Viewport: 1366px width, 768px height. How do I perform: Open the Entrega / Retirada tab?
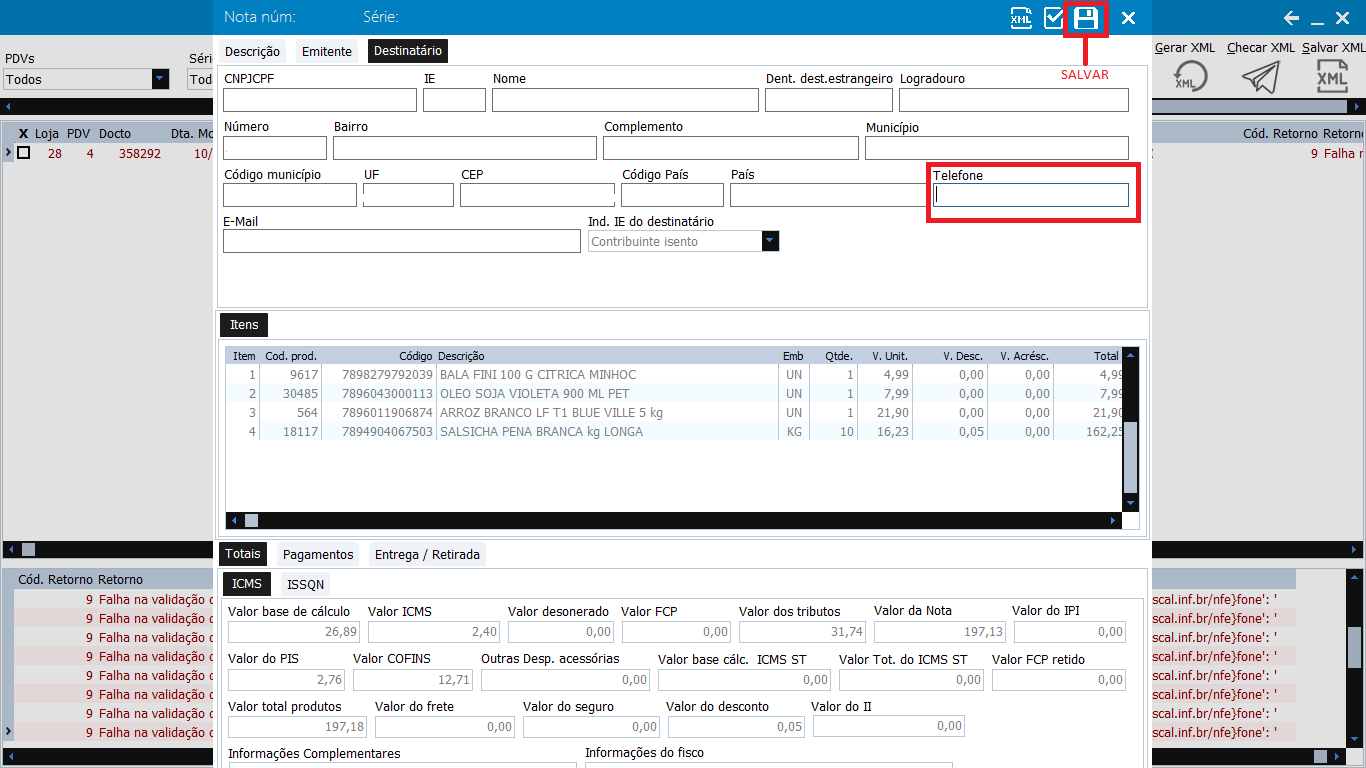tap(427, 554)
